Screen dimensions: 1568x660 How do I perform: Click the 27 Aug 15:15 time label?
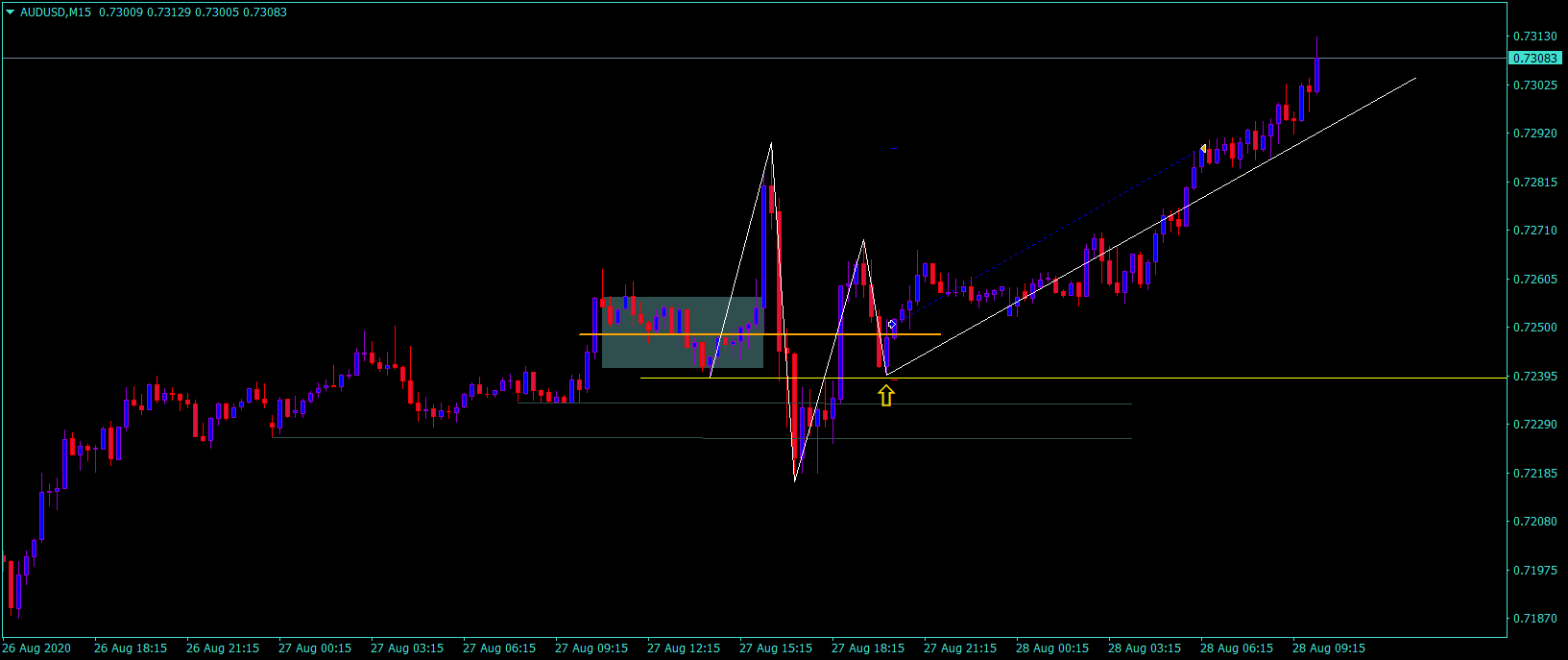pyautogui.click(x=776, y=648)
